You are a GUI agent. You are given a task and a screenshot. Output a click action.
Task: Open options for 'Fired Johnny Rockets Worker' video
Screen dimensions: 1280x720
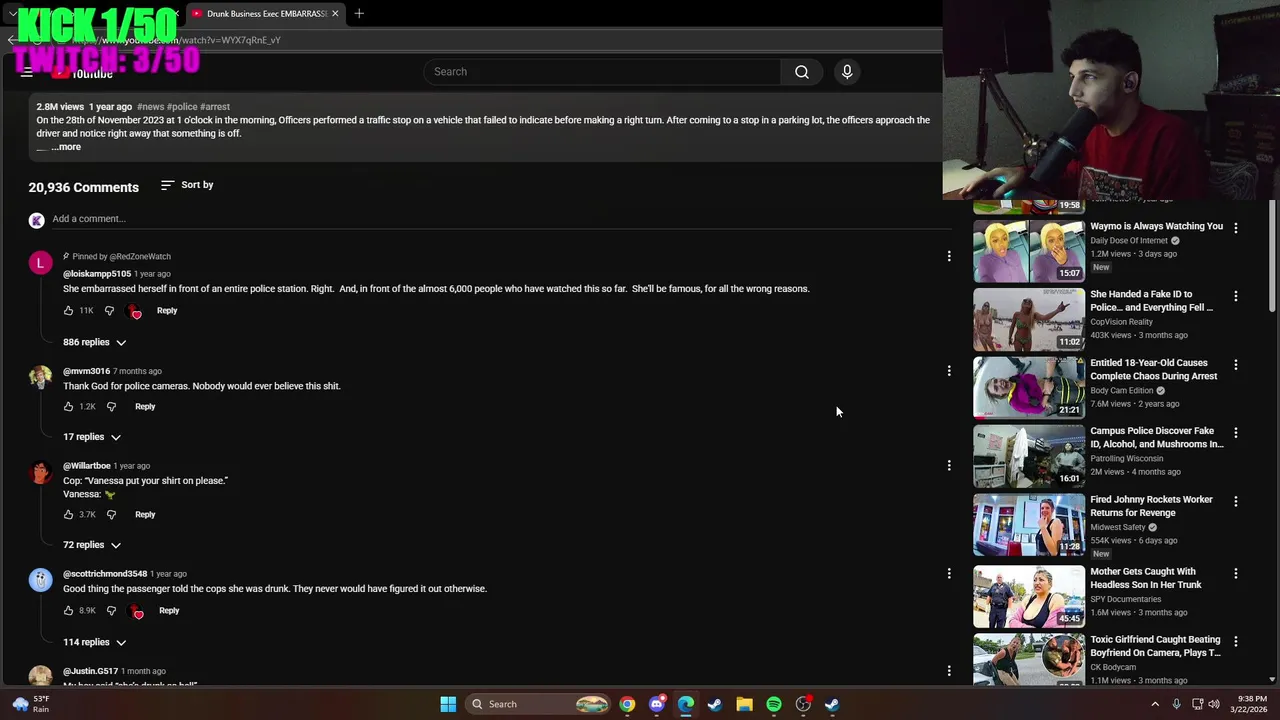point(1236,501)
